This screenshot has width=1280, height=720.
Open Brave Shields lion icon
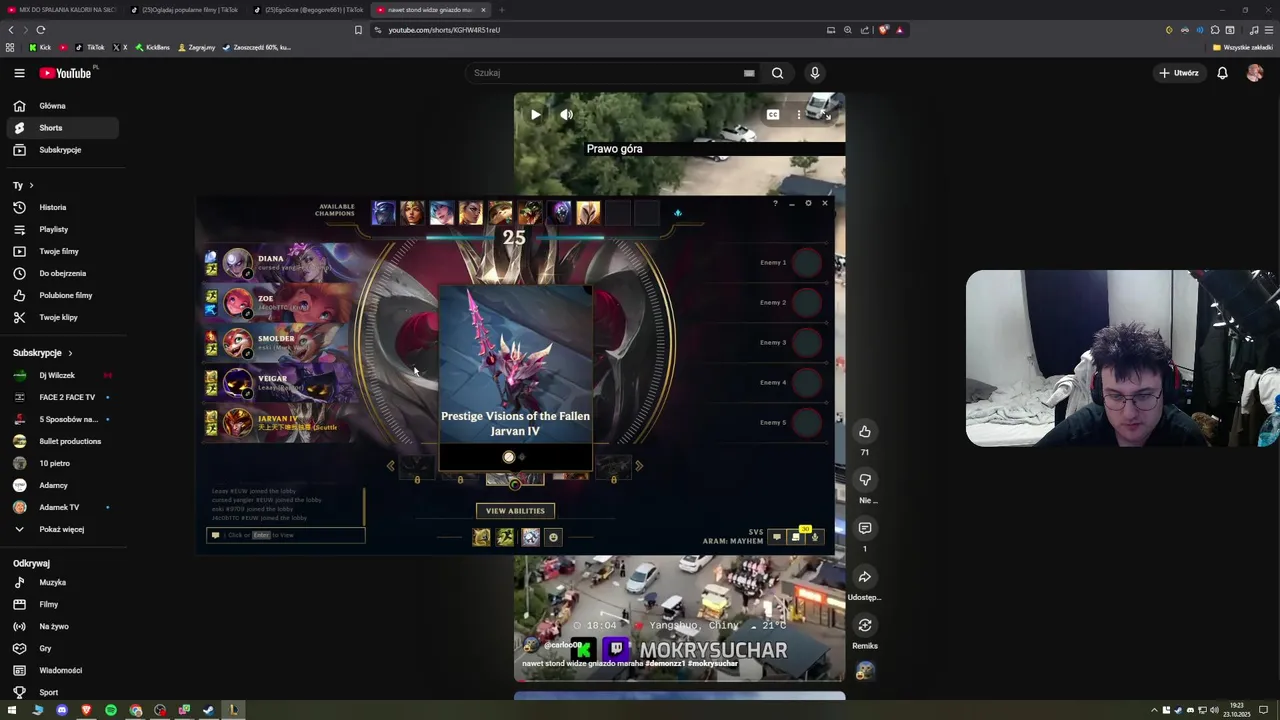883,30
